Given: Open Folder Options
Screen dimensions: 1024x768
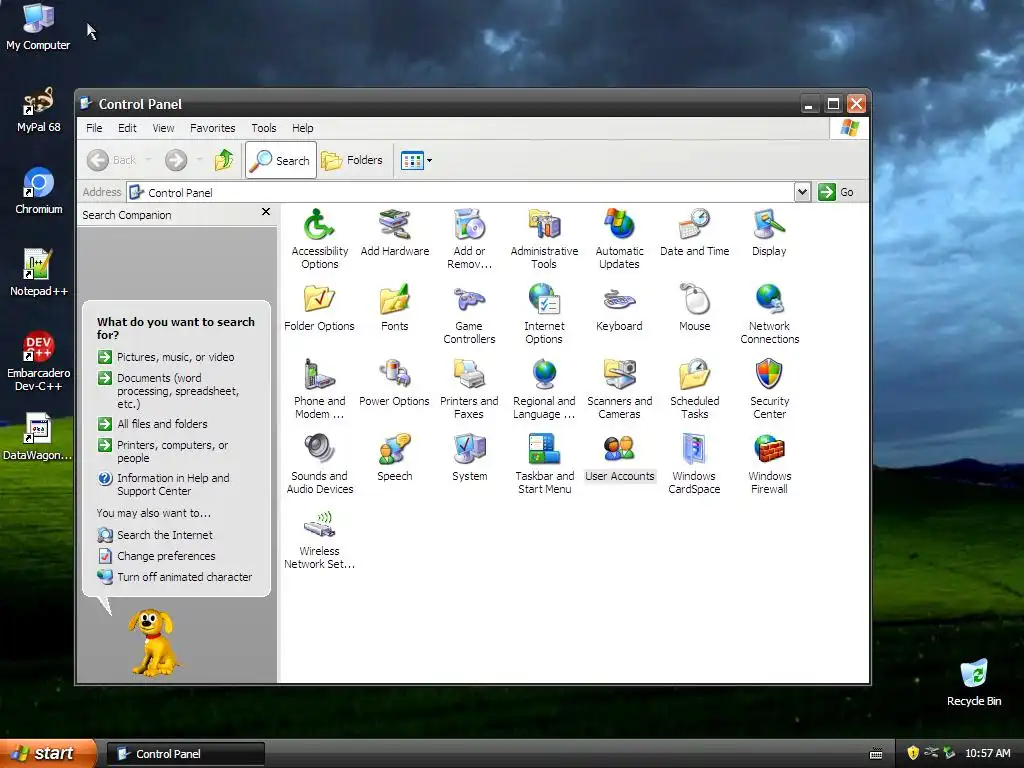Looking at the screenshot, I should tap(319, 308).
